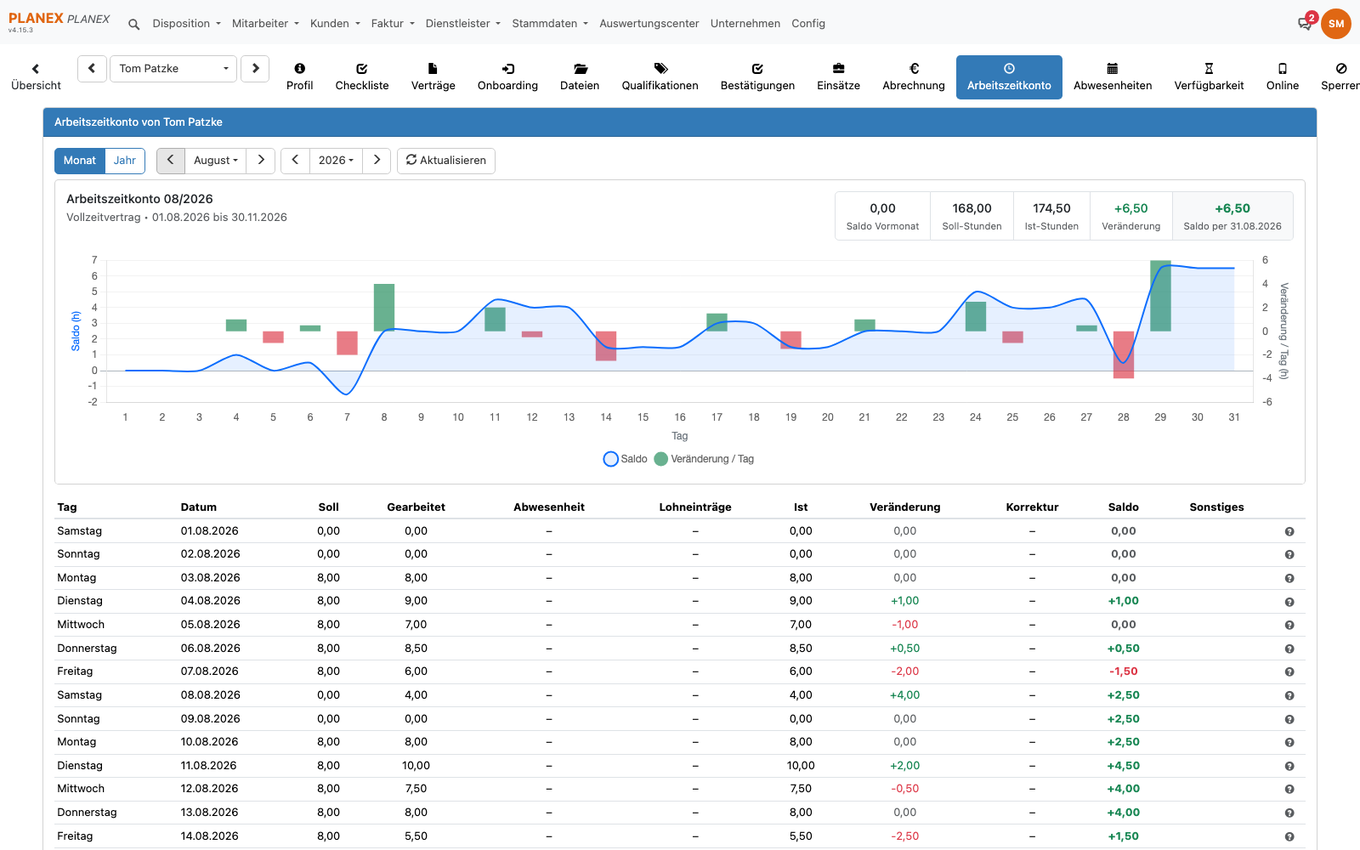
Task: Toggle the Saldo legend series
Action: point(626,459)
